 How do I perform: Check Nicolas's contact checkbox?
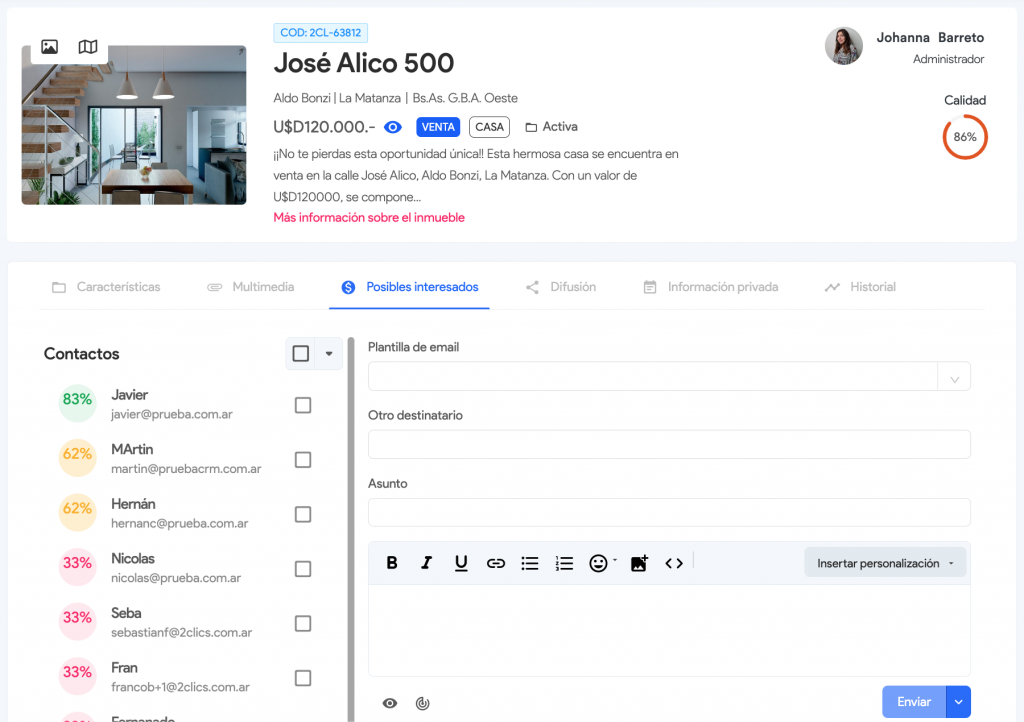302,569
